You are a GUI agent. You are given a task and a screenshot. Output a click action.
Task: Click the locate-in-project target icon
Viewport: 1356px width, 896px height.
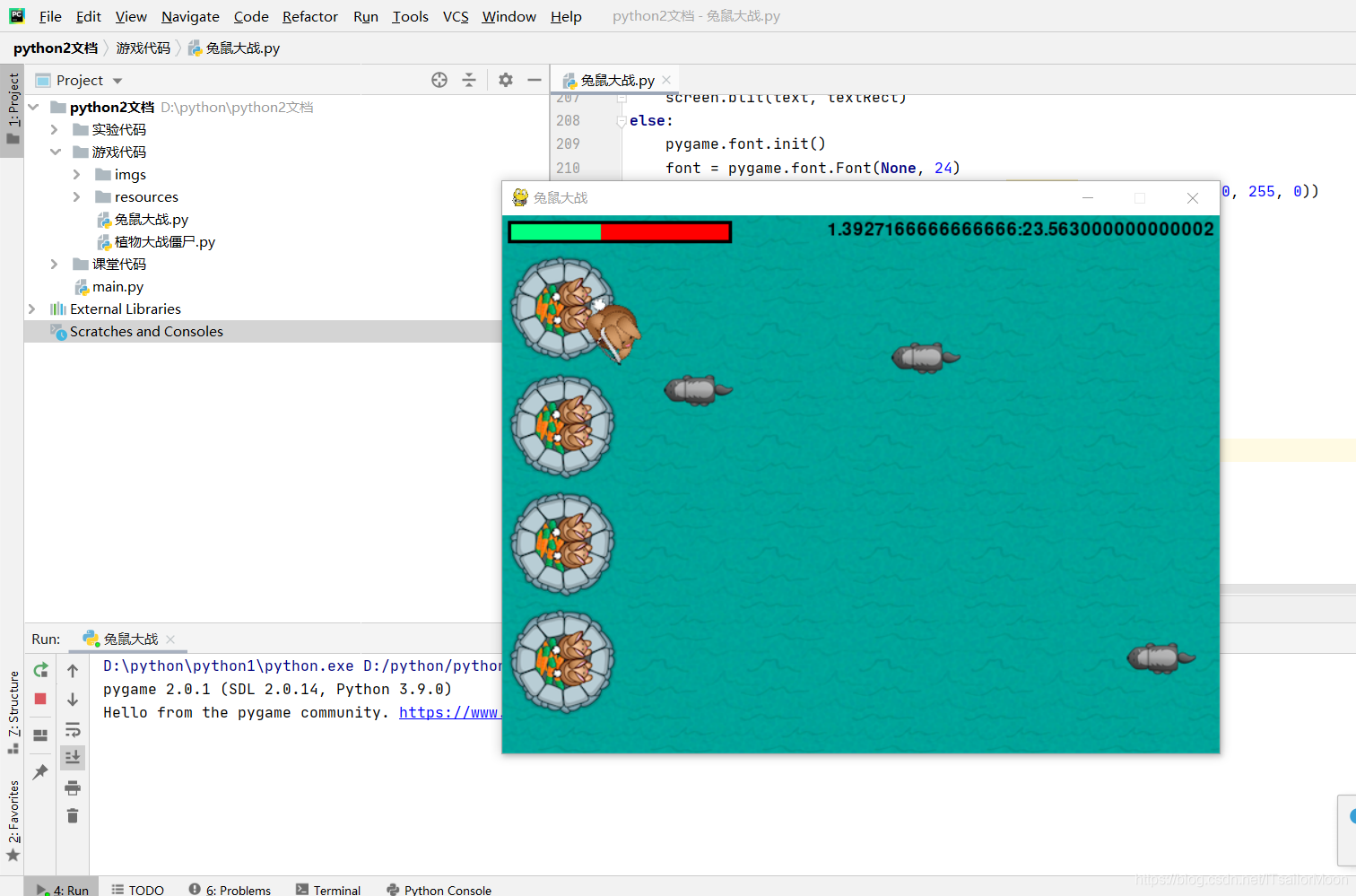tap(439, 80)
